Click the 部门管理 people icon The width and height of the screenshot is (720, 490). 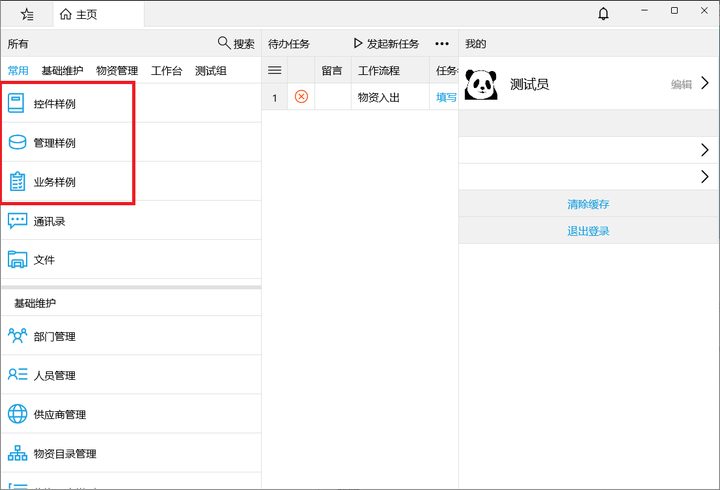pos(17,337)
